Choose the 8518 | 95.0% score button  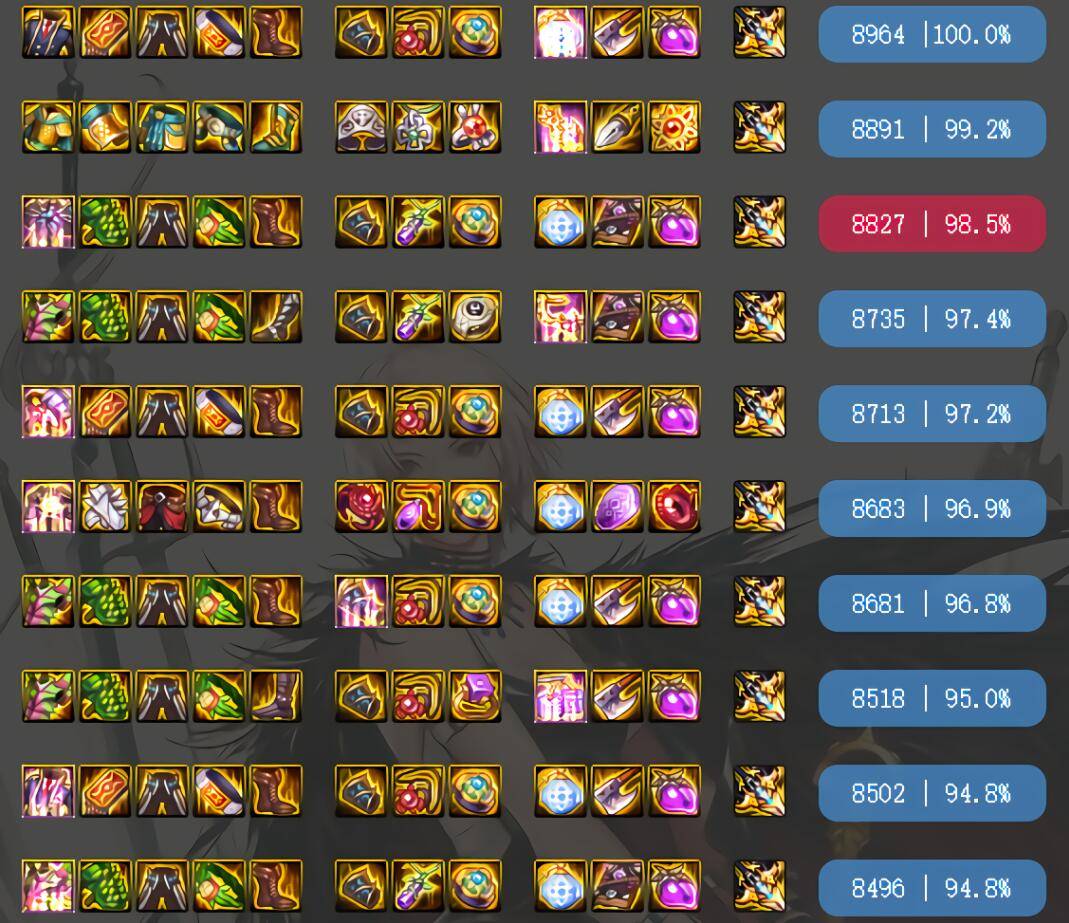click(x=931, y=698)
